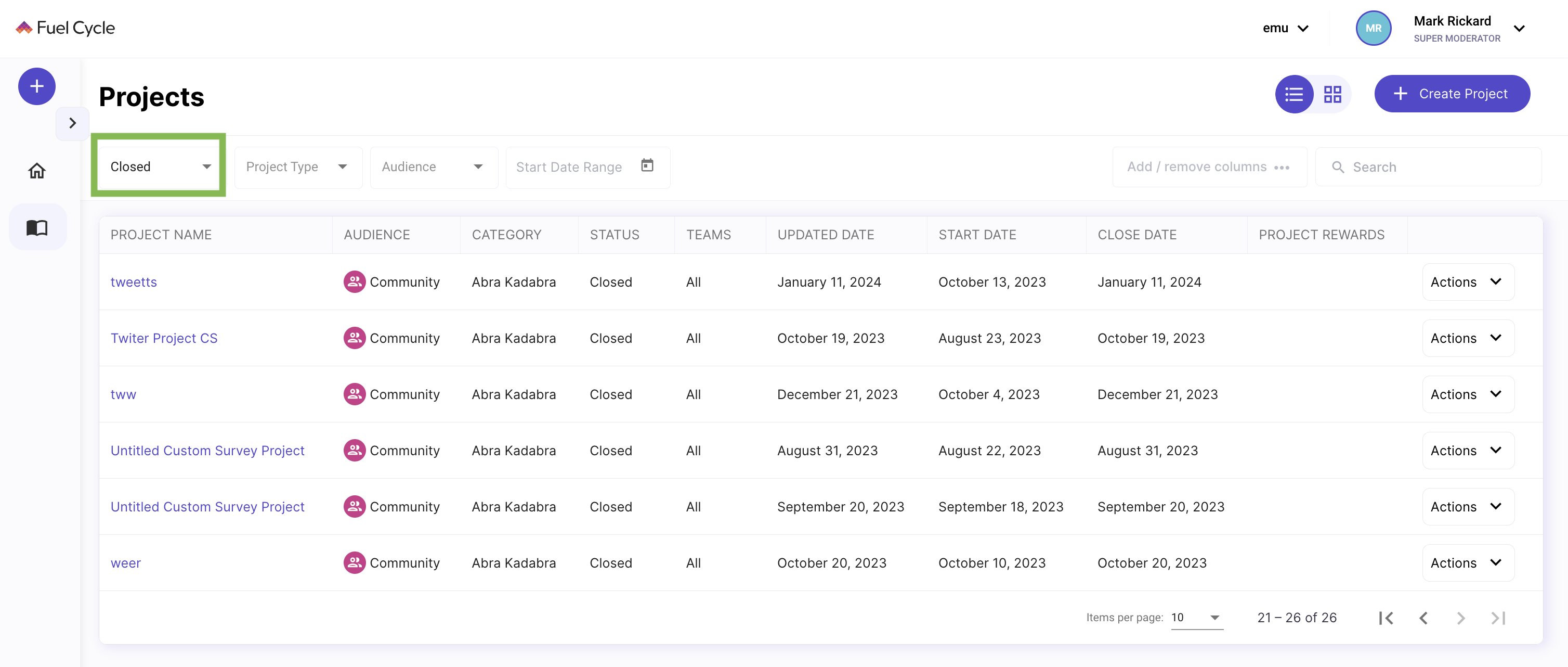Click the Create Project button
The height and width of the screenshot is (667, 1568).
pyautogui.click(x=1452, y=94)
